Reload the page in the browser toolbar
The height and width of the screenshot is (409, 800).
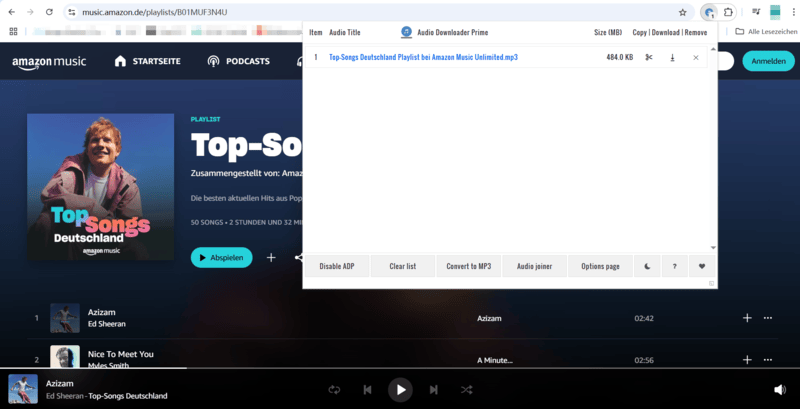[x=49, y=12]
